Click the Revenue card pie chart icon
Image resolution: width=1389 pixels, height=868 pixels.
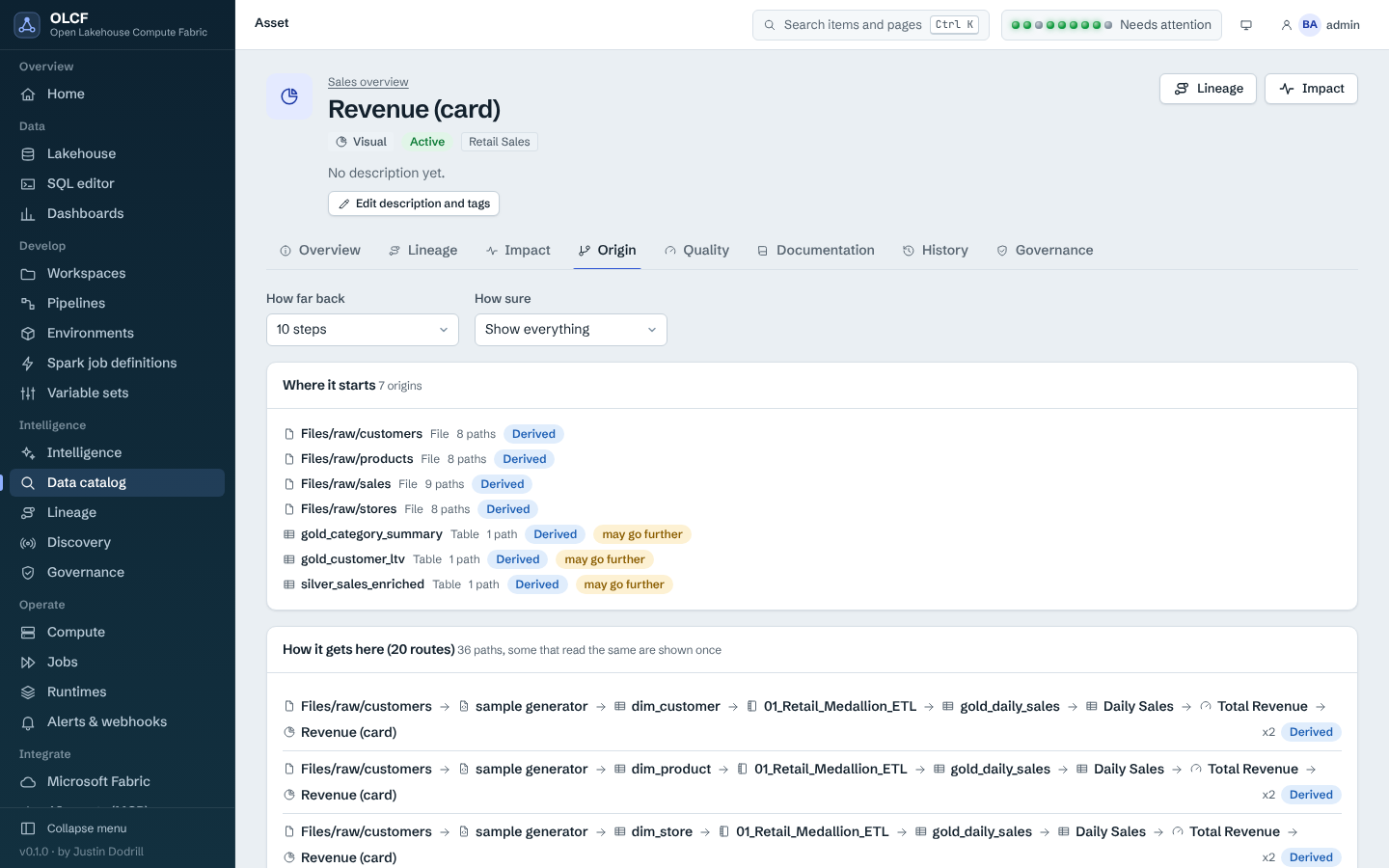(289, 96)
